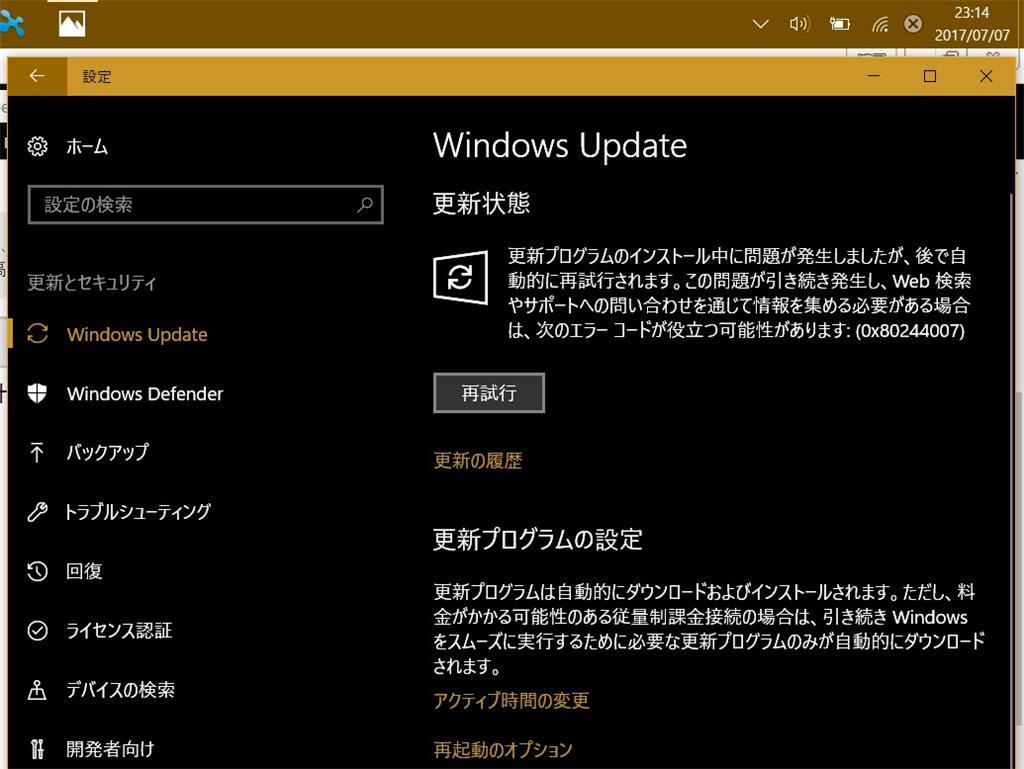Click the 更新状態 heading
1024x769 pixels.
pos(481,203)
